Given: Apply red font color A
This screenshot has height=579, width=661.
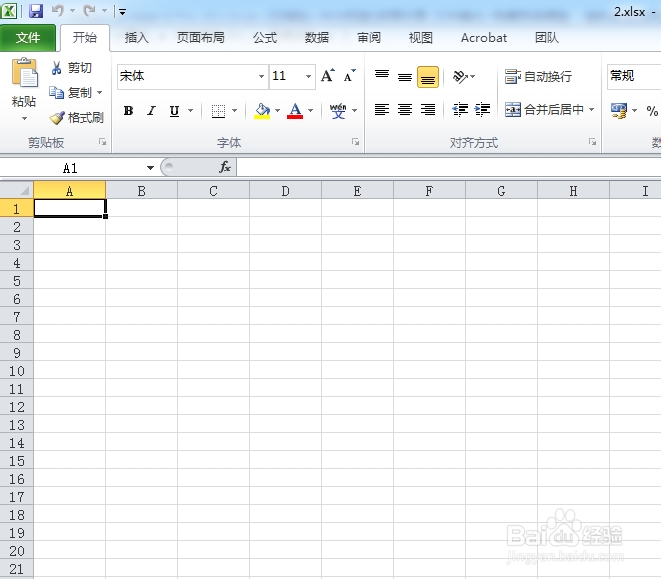Looking at the screenshot, I should [x=295, y=111].
